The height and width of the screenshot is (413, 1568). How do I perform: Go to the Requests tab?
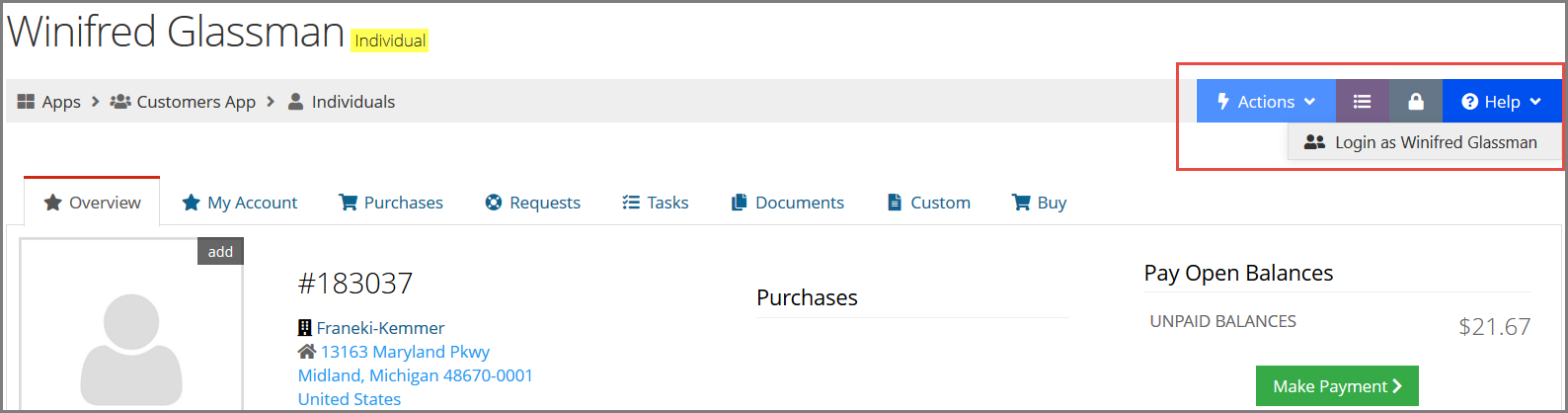click(x=533, y=203)
